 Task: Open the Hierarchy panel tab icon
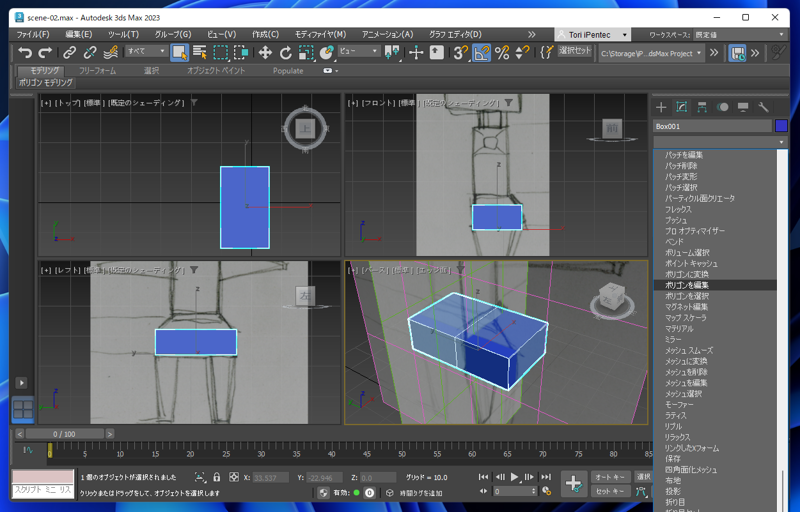click(x=702, y=107)
